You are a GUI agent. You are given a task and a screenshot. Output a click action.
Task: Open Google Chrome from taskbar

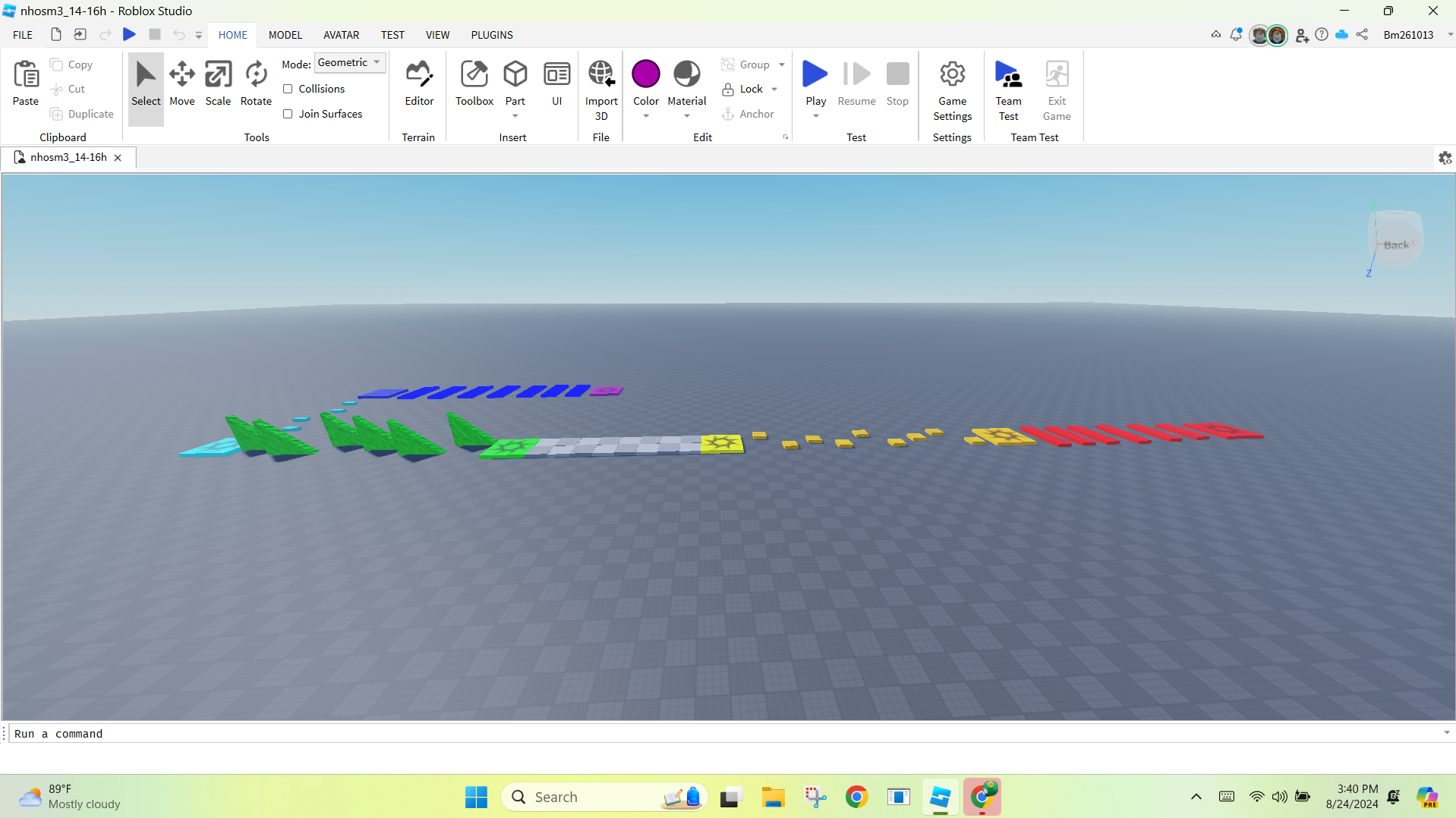[x=856, y=797]
